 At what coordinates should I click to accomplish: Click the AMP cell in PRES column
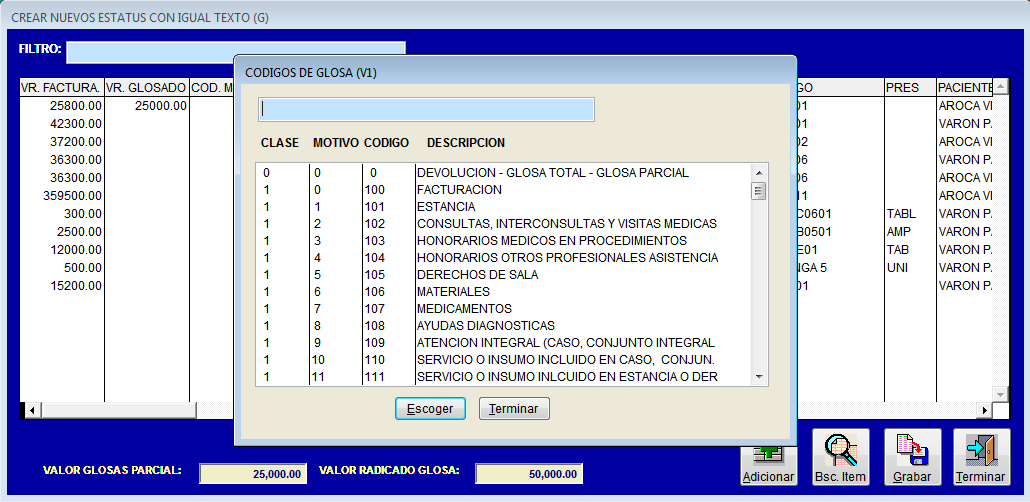click(x=910, y=231)
